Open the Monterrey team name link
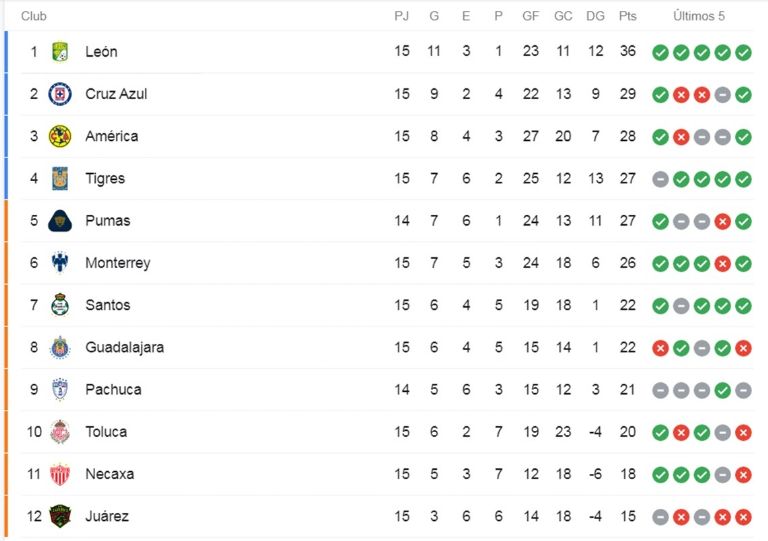768x541 pixels. pos(117,263)
